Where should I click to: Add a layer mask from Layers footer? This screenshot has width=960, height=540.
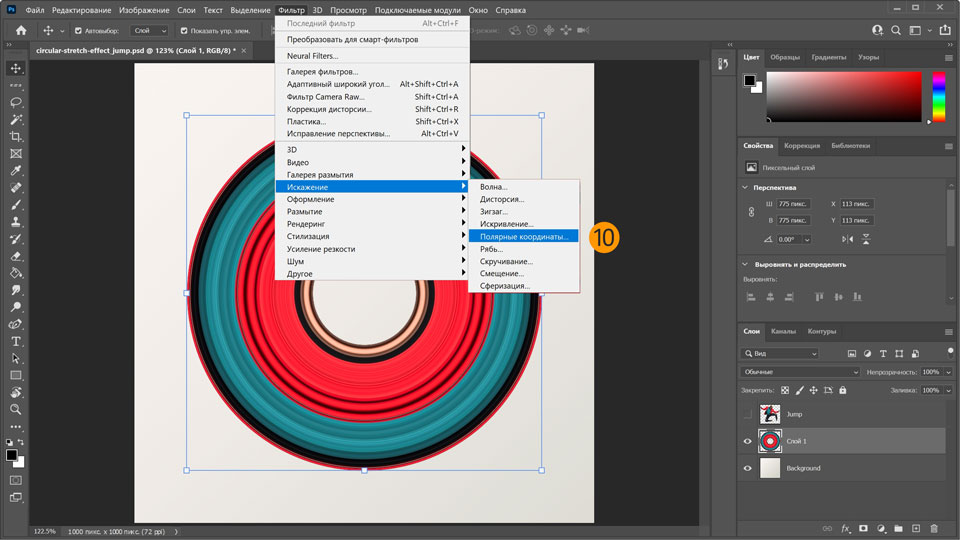pos(863,528)
